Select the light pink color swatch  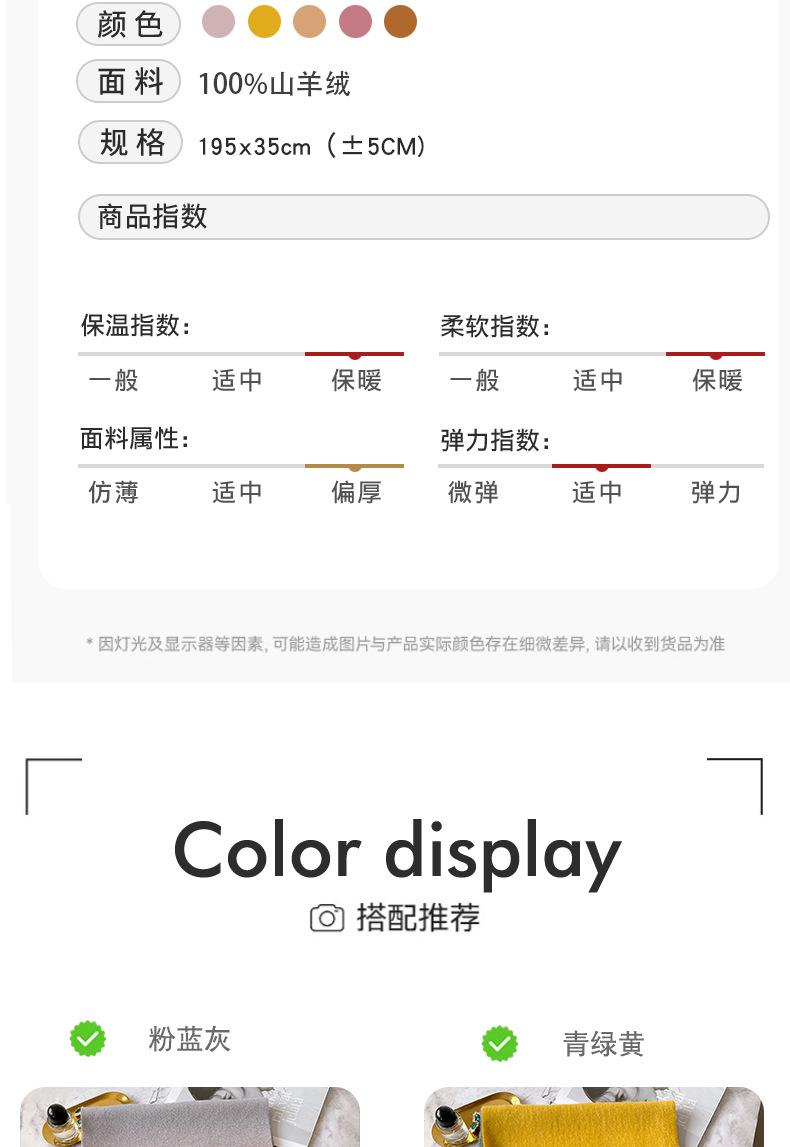pos(219,21)
